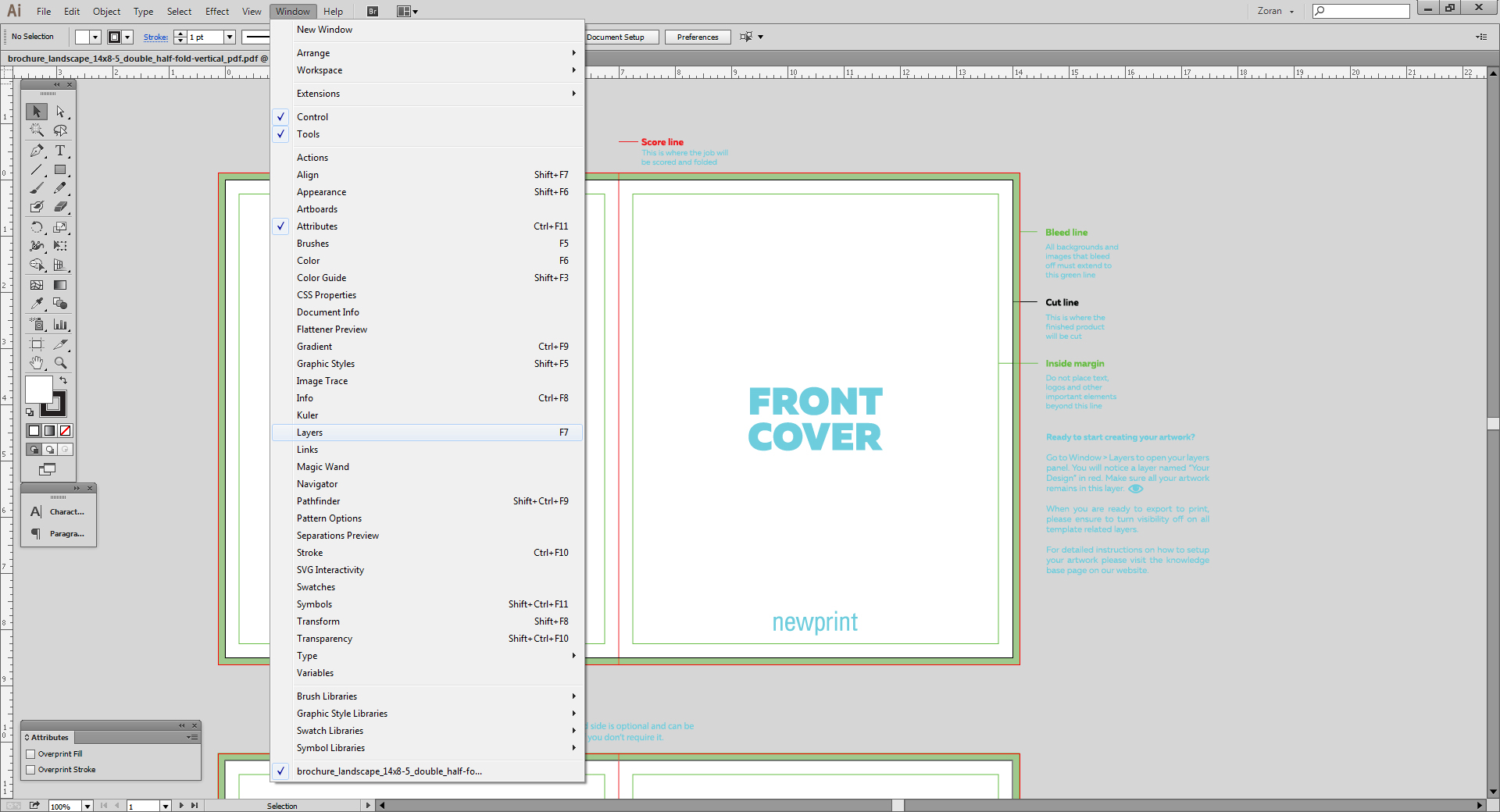The image size is (1500, 812).
Task: Click the Help menu
Action: tap(334, 11)
